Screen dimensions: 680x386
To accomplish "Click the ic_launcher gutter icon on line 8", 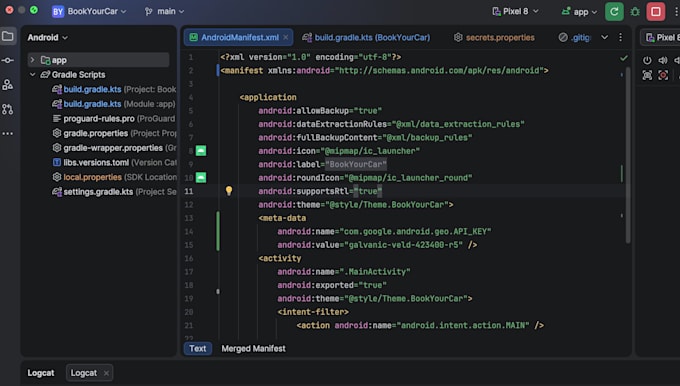I will (x=201, y=150).
